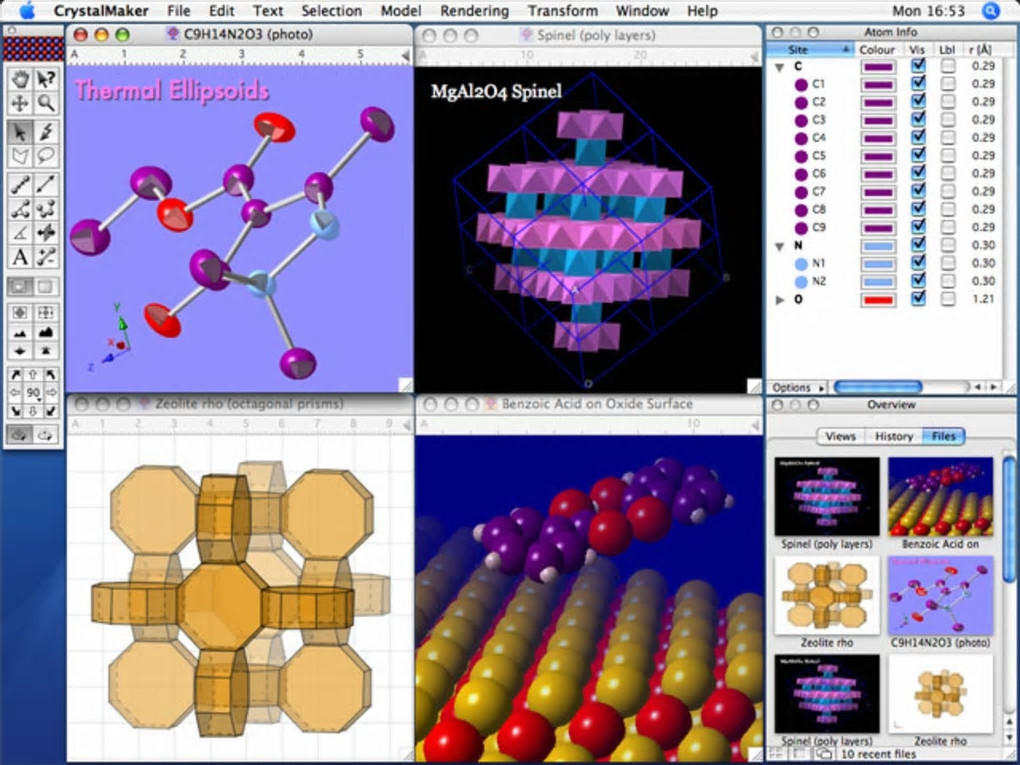Switch to the Views tab in Overview
The width and height of the screenshot is (1020, 765).
coord(840,436)
